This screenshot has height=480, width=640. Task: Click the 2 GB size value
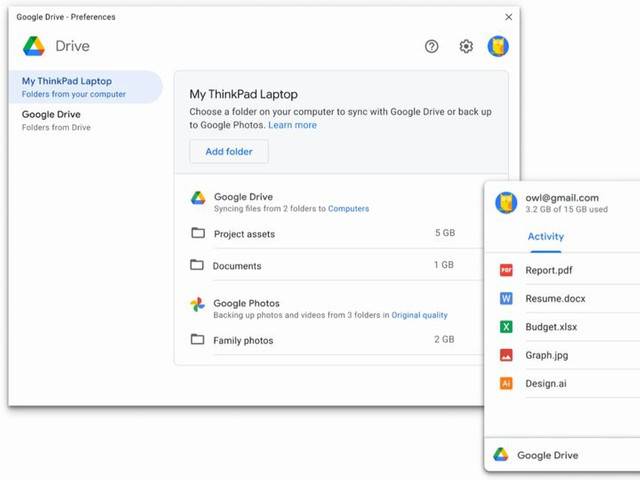(444, 340)
